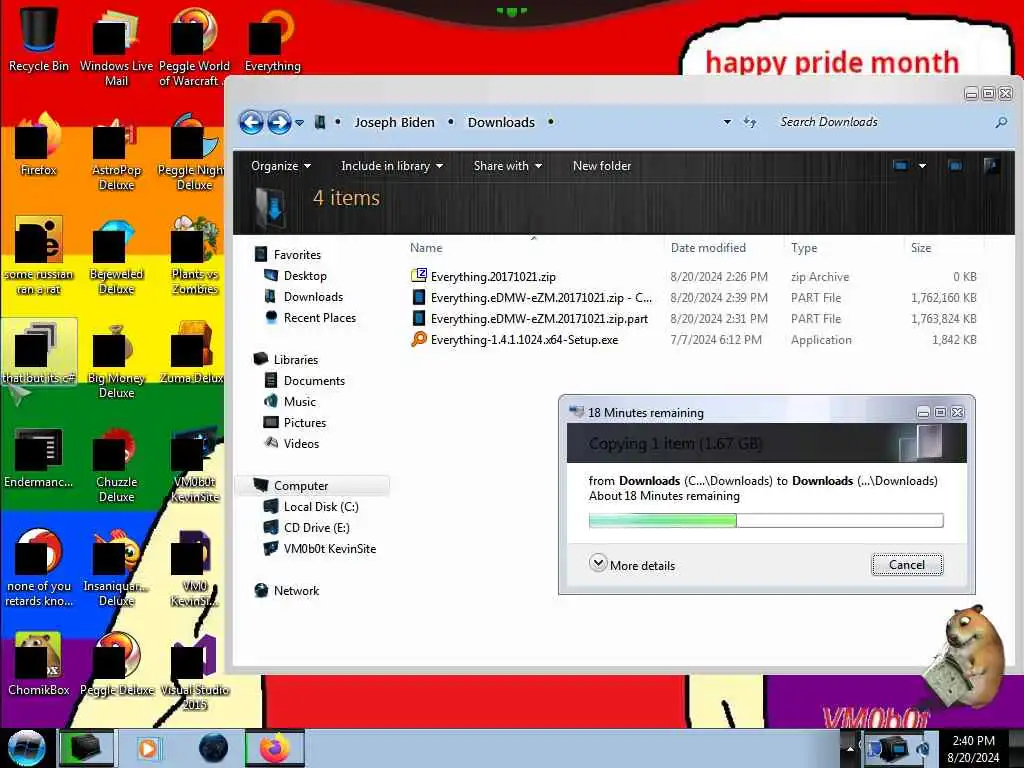Go forward in Explorer navigation

(x=279, y=122)
